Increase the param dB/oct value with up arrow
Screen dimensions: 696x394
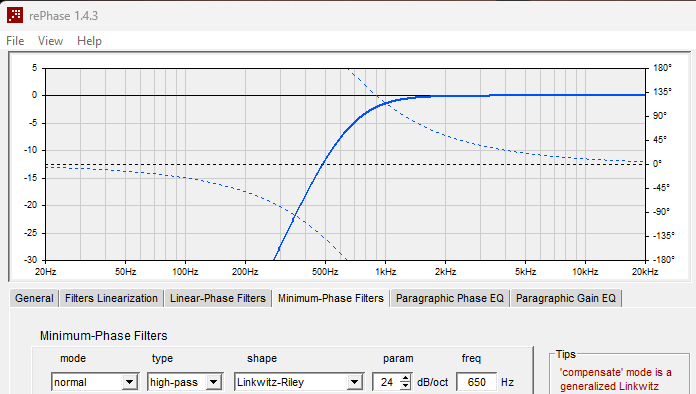(x=405, y=378)
